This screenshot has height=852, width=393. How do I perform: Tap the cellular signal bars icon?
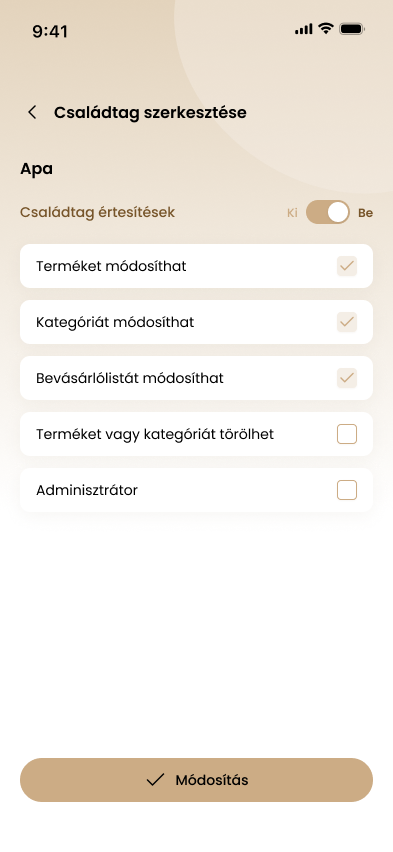pyautogui.click(x=304, y=29)
